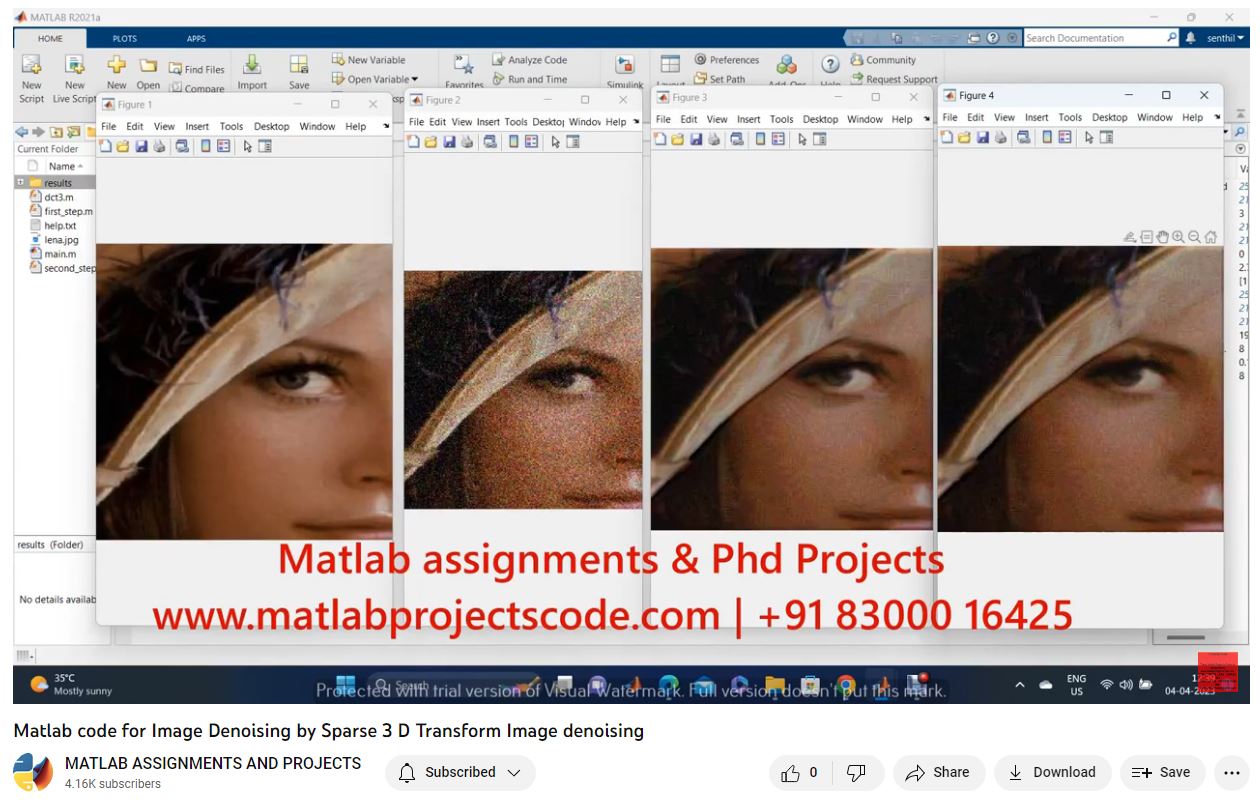Click the Search Documentation field
1260x804 pixels.
[1101, 38]
